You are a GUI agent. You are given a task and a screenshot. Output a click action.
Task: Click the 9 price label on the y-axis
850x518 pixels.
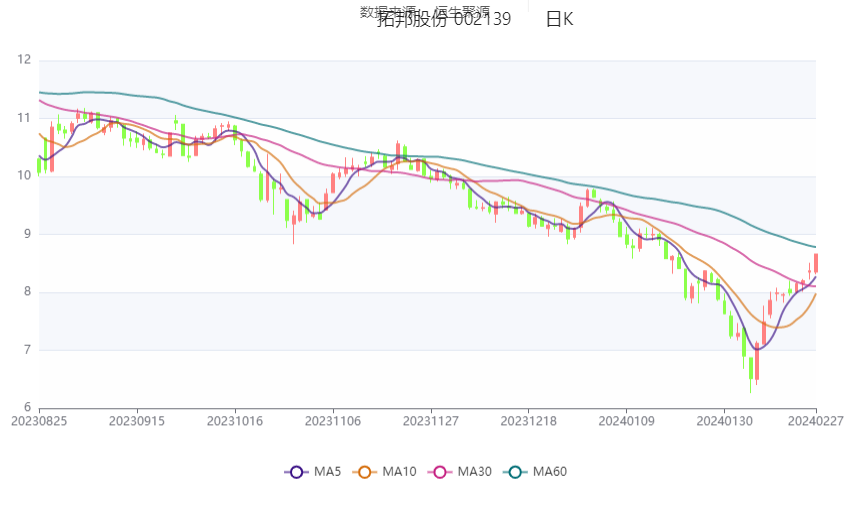coord(27,234)
